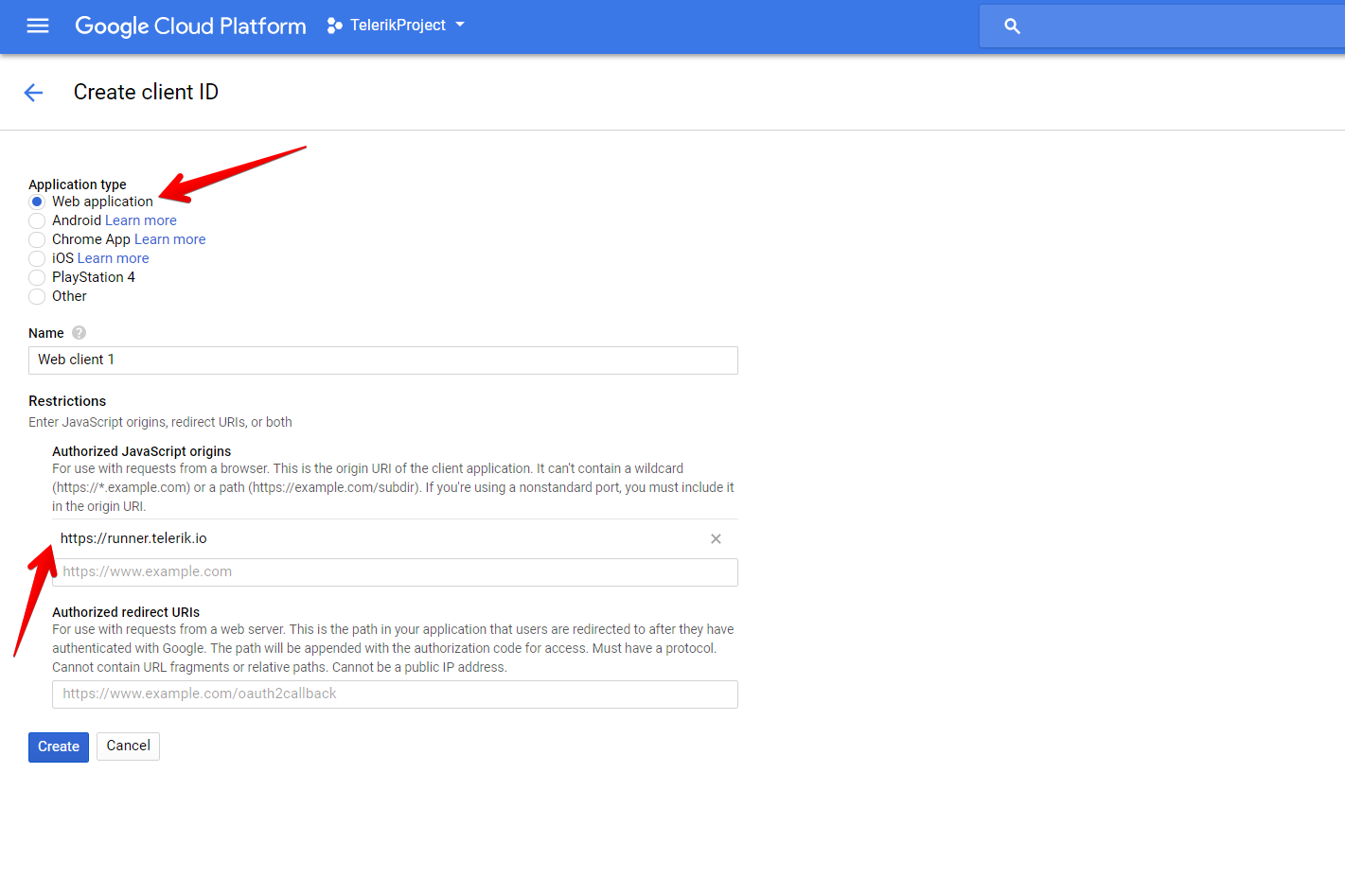Choose Android as application type
The image size is (1345, 896).
(x=36, y=220)
